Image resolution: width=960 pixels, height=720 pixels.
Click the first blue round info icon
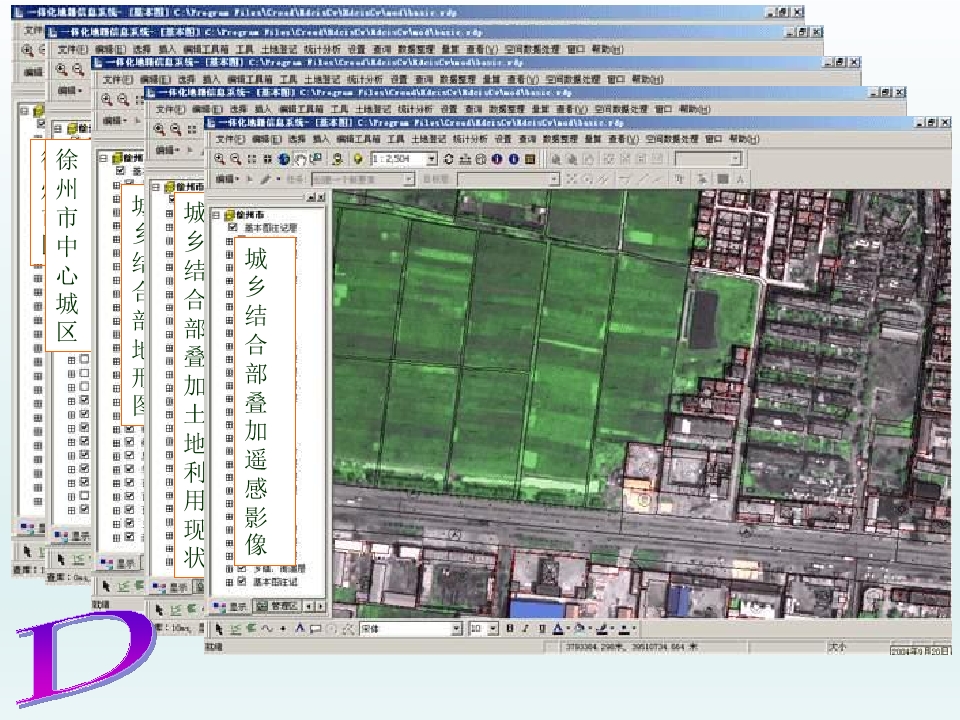[497, 159]
